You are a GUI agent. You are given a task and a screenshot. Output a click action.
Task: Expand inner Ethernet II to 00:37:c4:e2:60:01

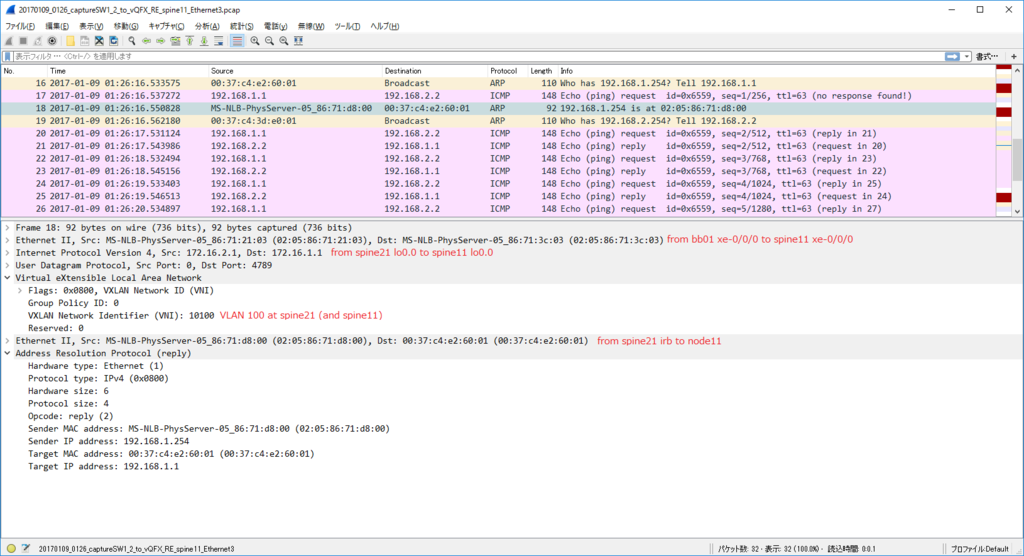tap(7, 341)
